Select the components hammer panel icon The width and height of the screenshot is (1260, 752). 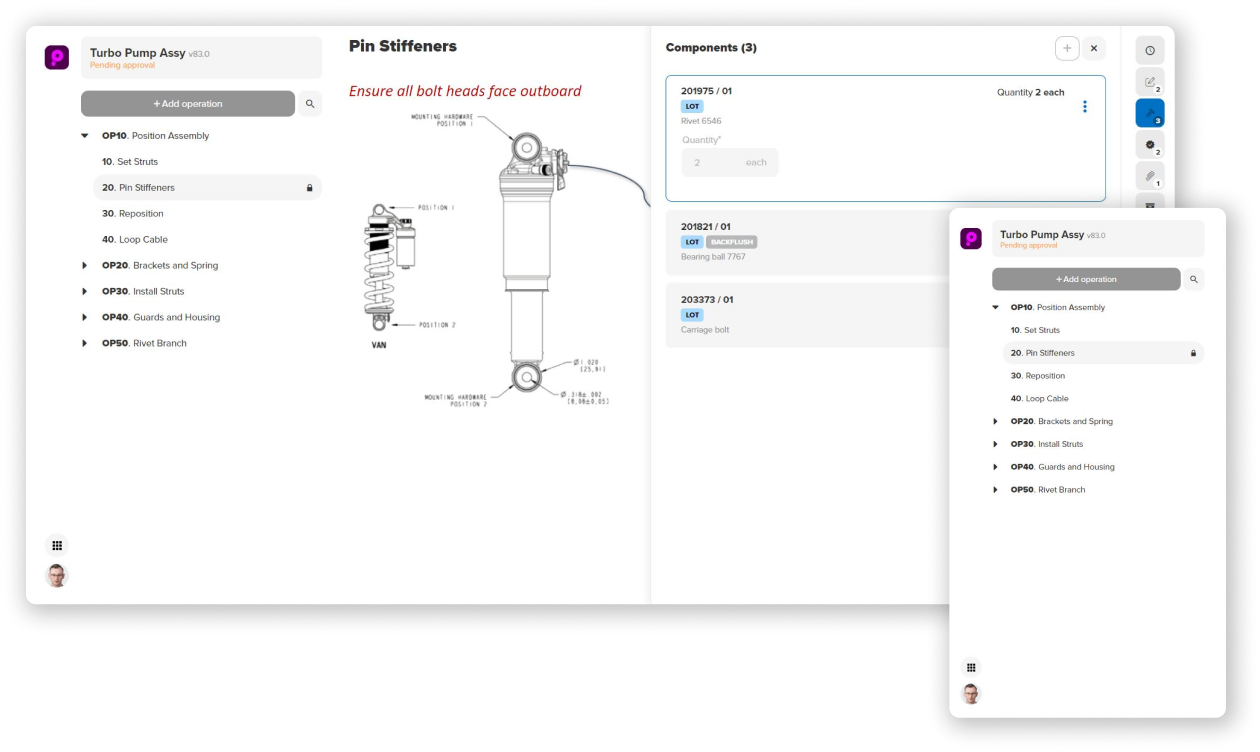1150,113
